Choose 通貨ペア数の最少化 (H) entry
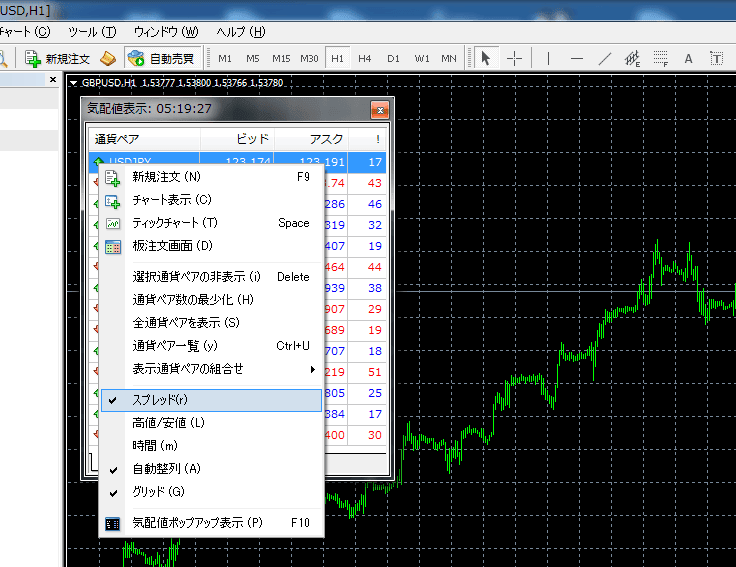736x567 pixels. click(x=212, y=300)
